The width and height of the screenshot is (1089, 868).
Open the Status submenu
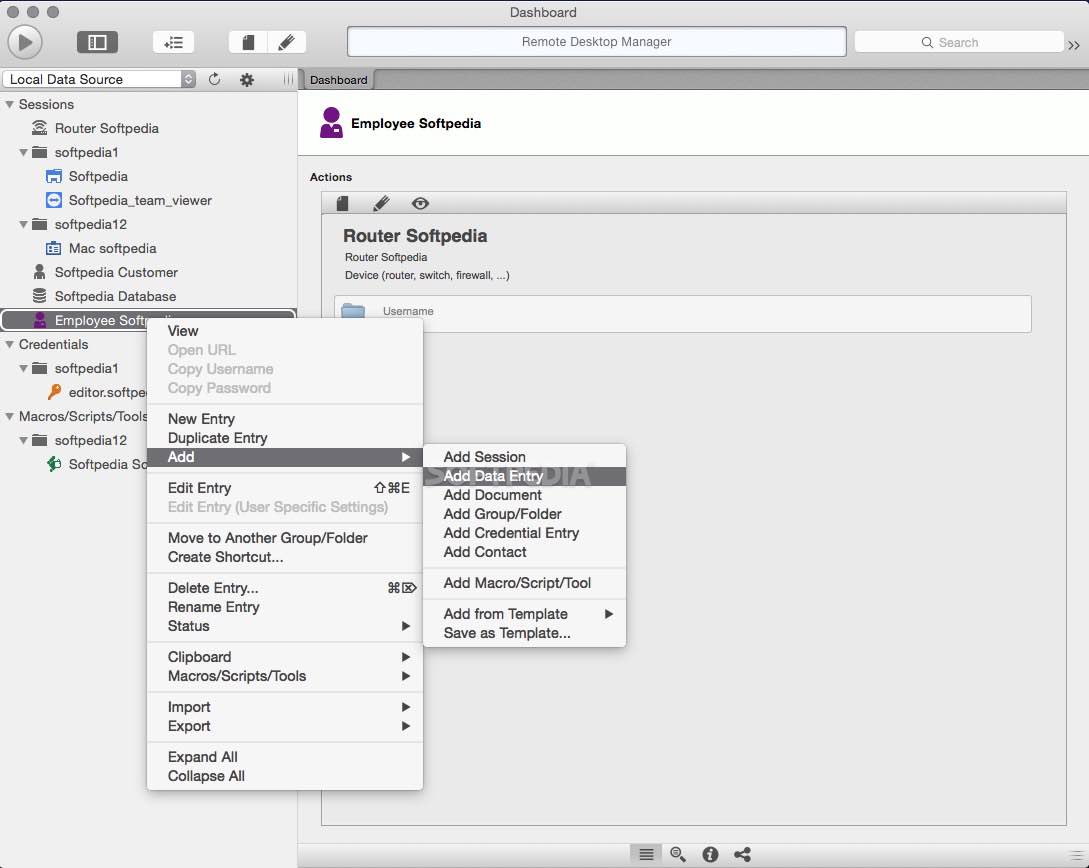point(285,626)
